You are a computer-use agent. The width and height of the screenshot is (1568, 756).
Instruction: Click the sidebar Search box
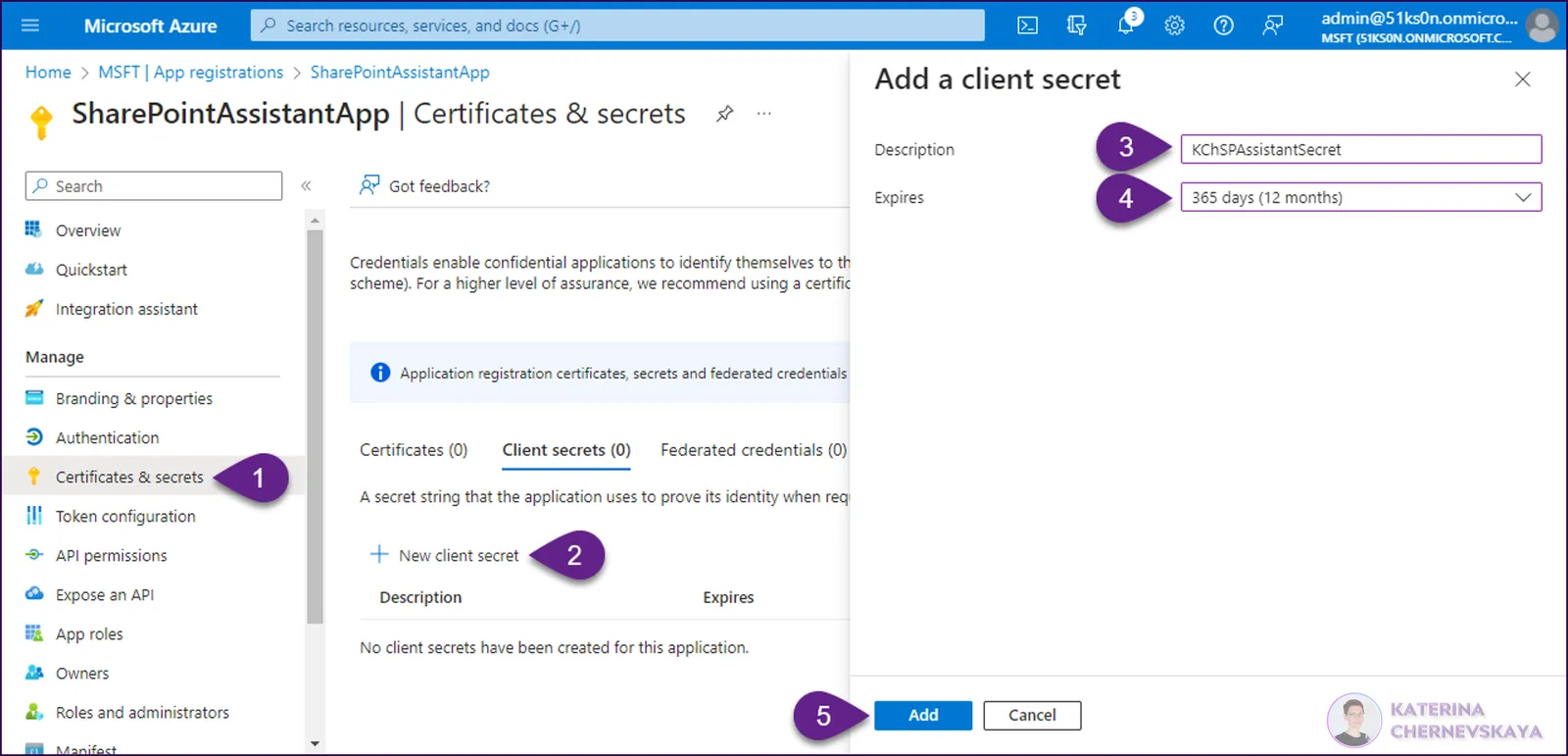click(x=154, y=186)
